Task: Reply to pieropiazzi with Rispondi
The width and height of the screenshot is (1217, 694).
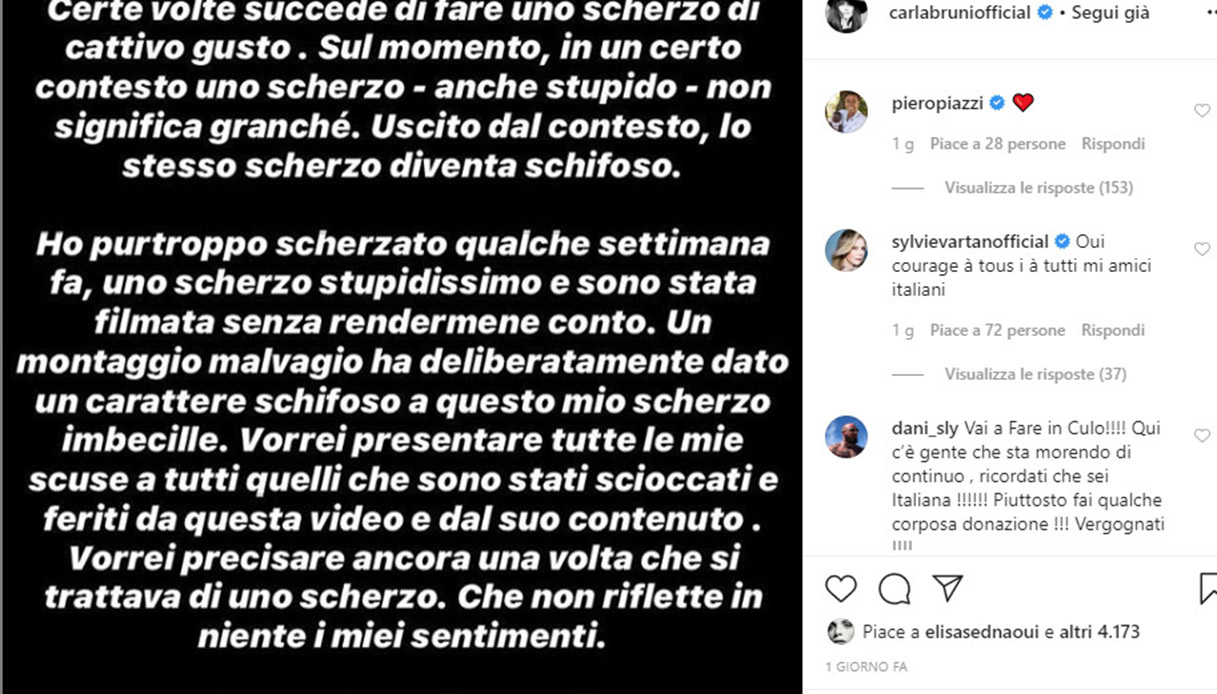Action: pyautogui.click(x=1113, y=144)
